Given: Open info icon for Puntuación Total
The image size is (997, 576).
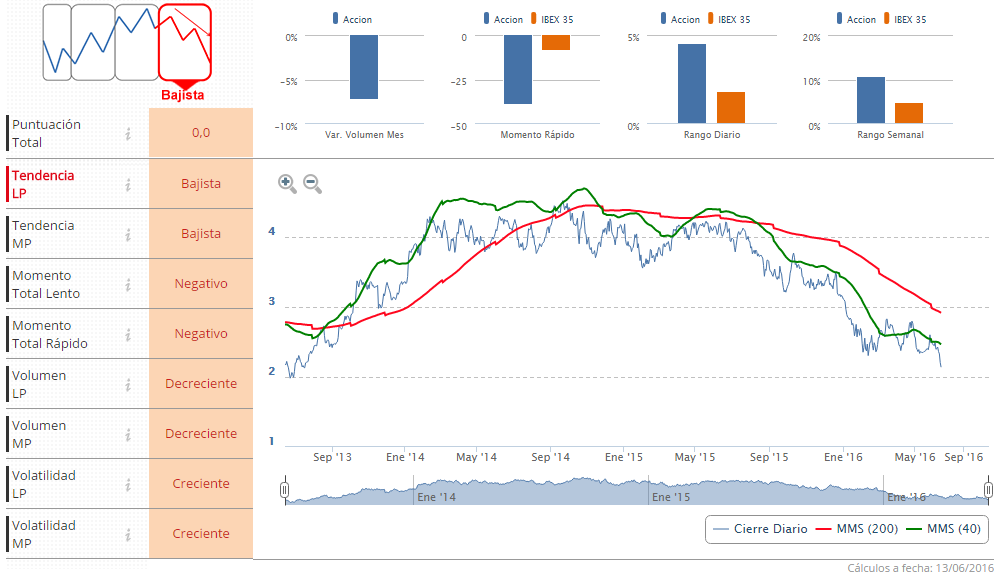Looking at the screenshot, I should 128,134.
